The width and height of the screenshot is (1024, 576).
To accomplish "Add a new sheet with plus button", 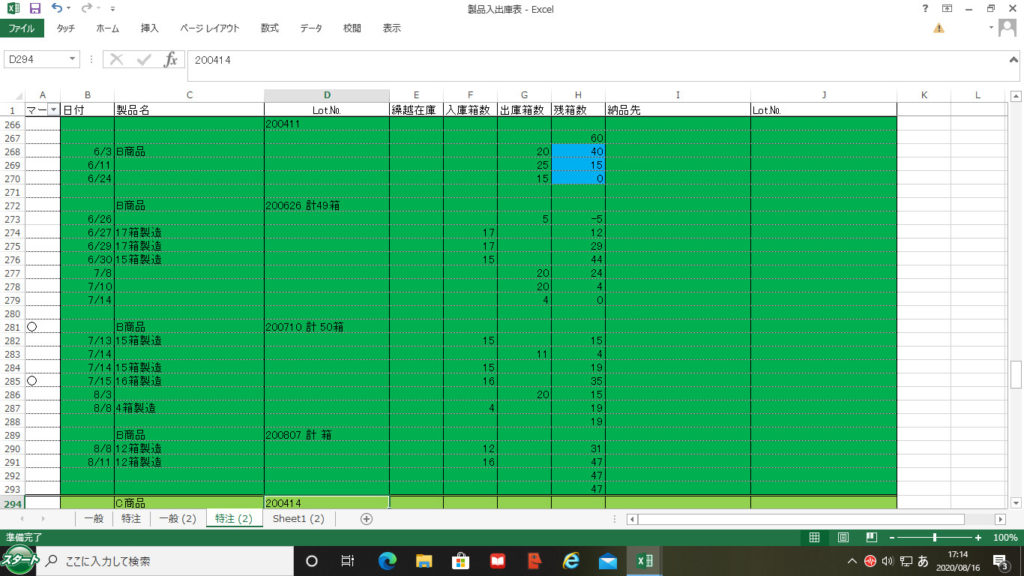I will [x=366, y=519].
